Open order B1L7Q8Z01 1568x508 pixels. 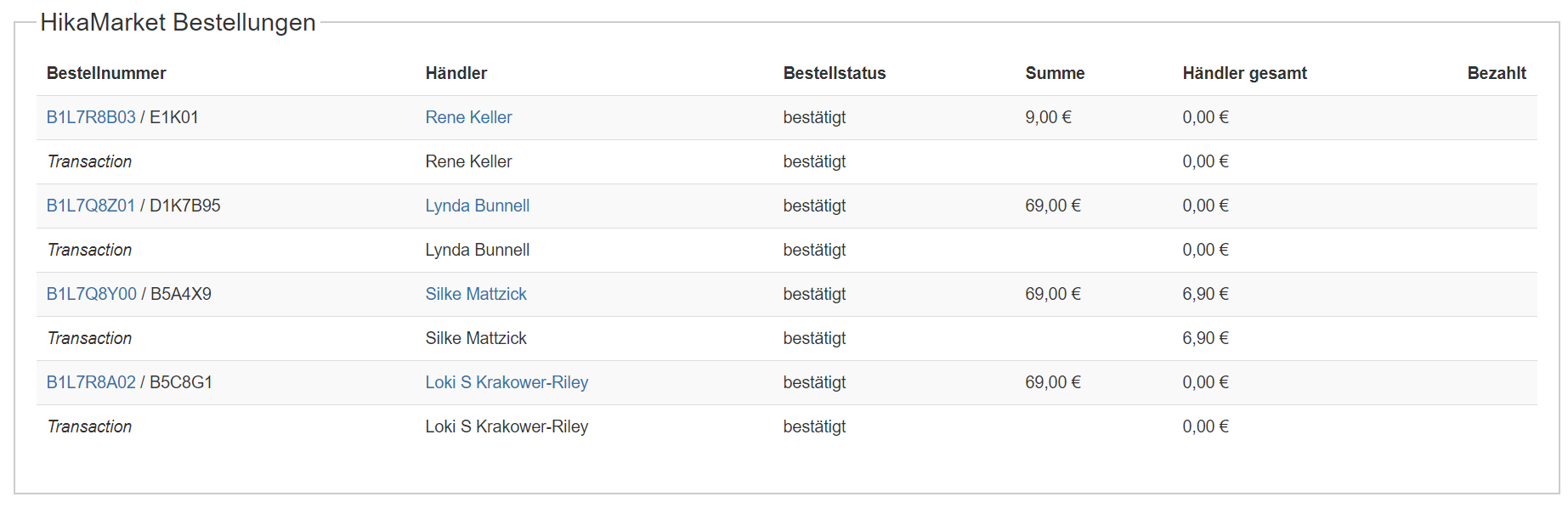coord(91,206)
